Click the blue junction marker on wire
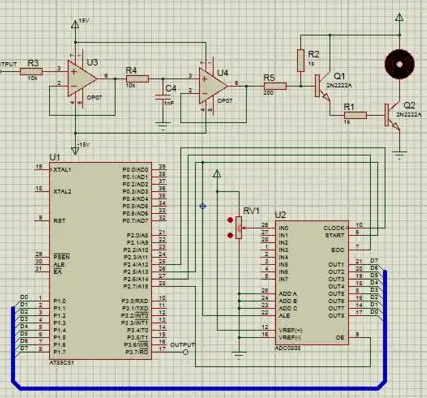The height and width of the screenshot is (398, 427). click(x=202, y=206)
